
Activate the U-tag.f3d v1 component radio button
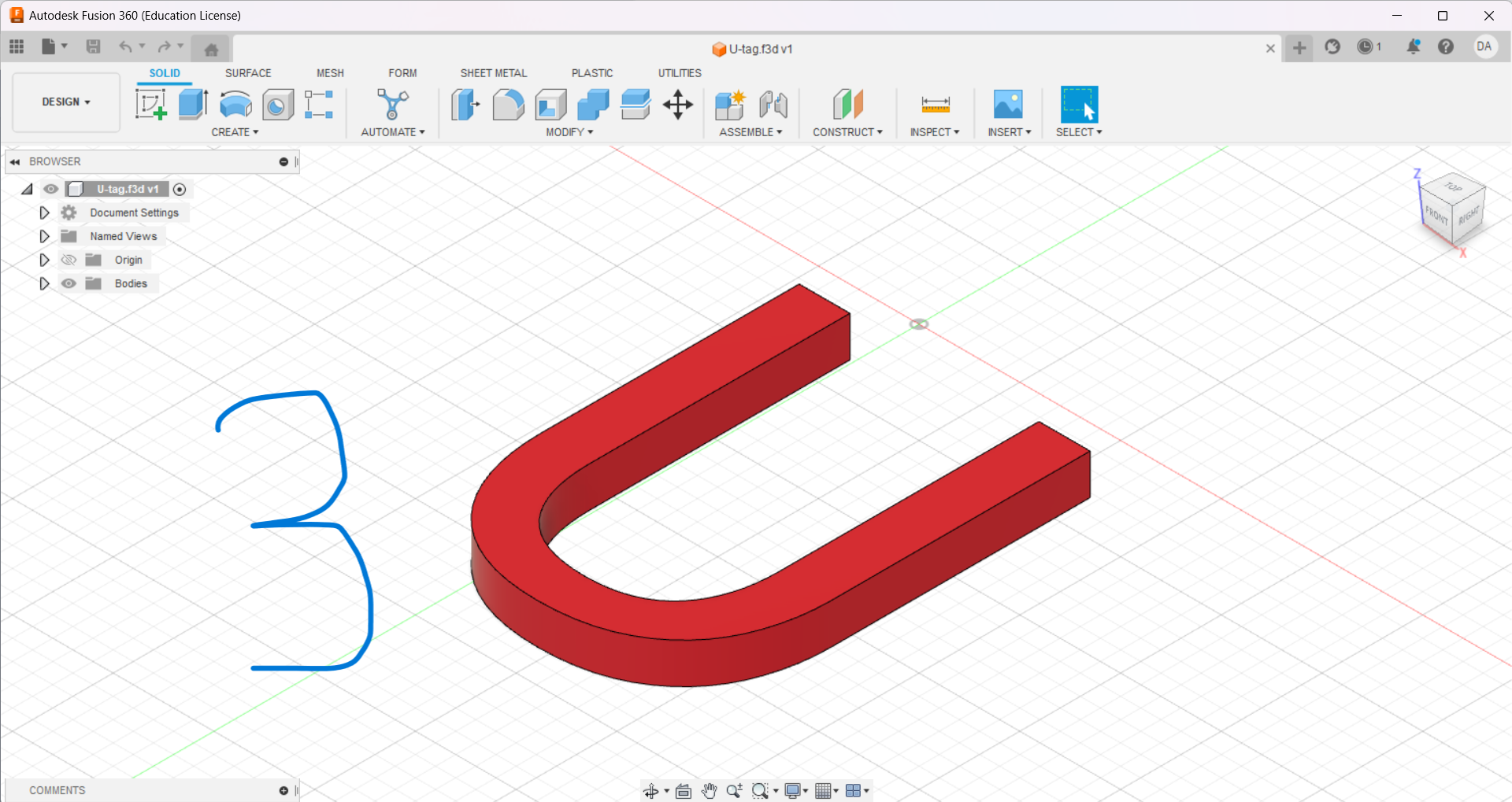point(180,189)
